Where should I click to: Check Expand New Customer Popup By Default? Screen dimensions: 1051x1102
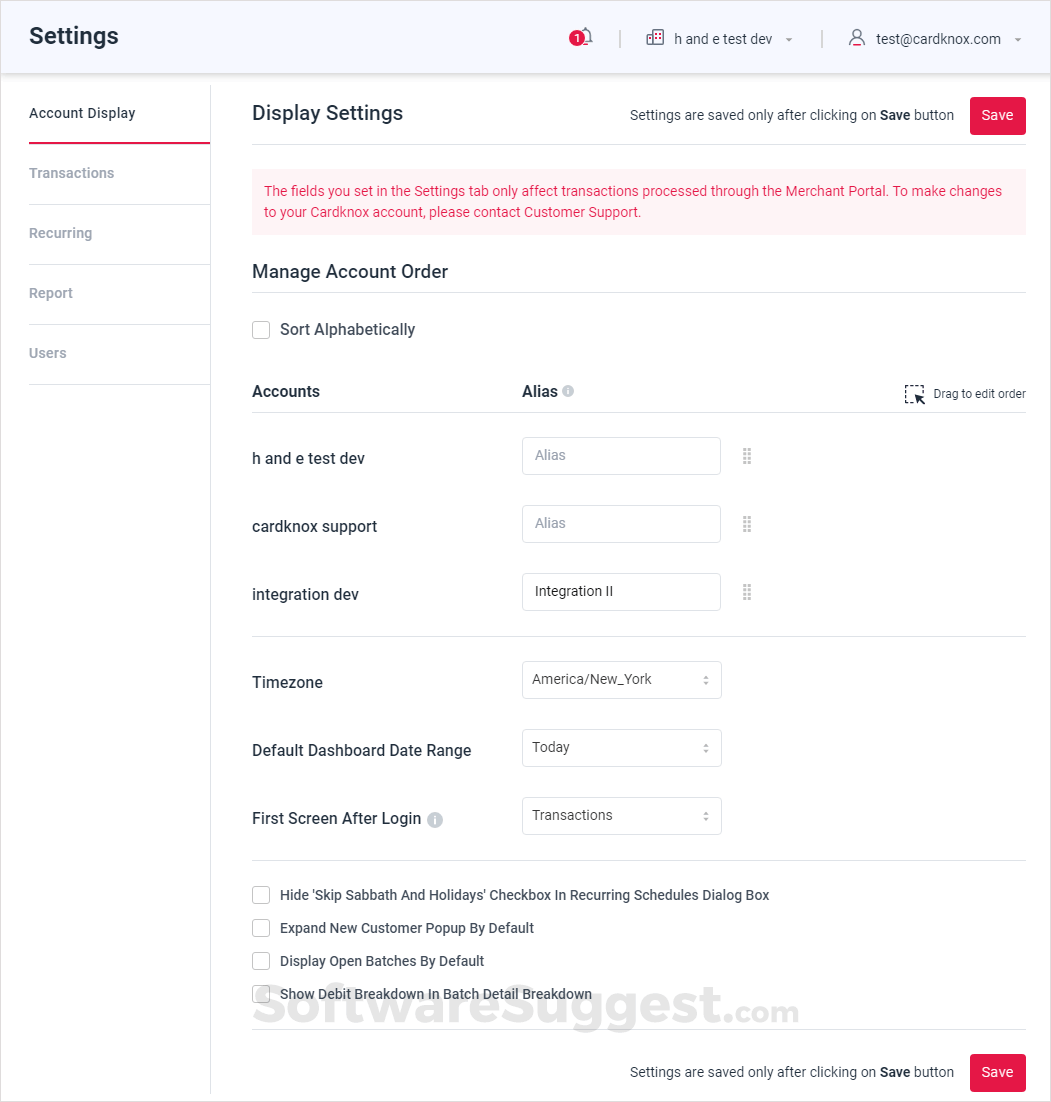point(261,928)
